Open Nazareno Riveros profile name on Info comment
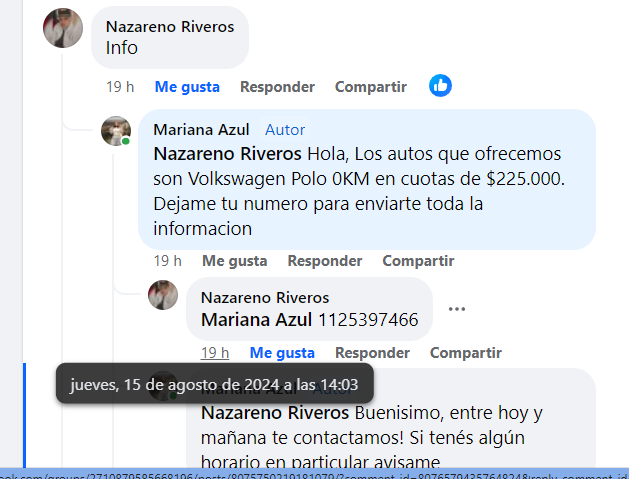The image size is (629, 479). [170, 26]
